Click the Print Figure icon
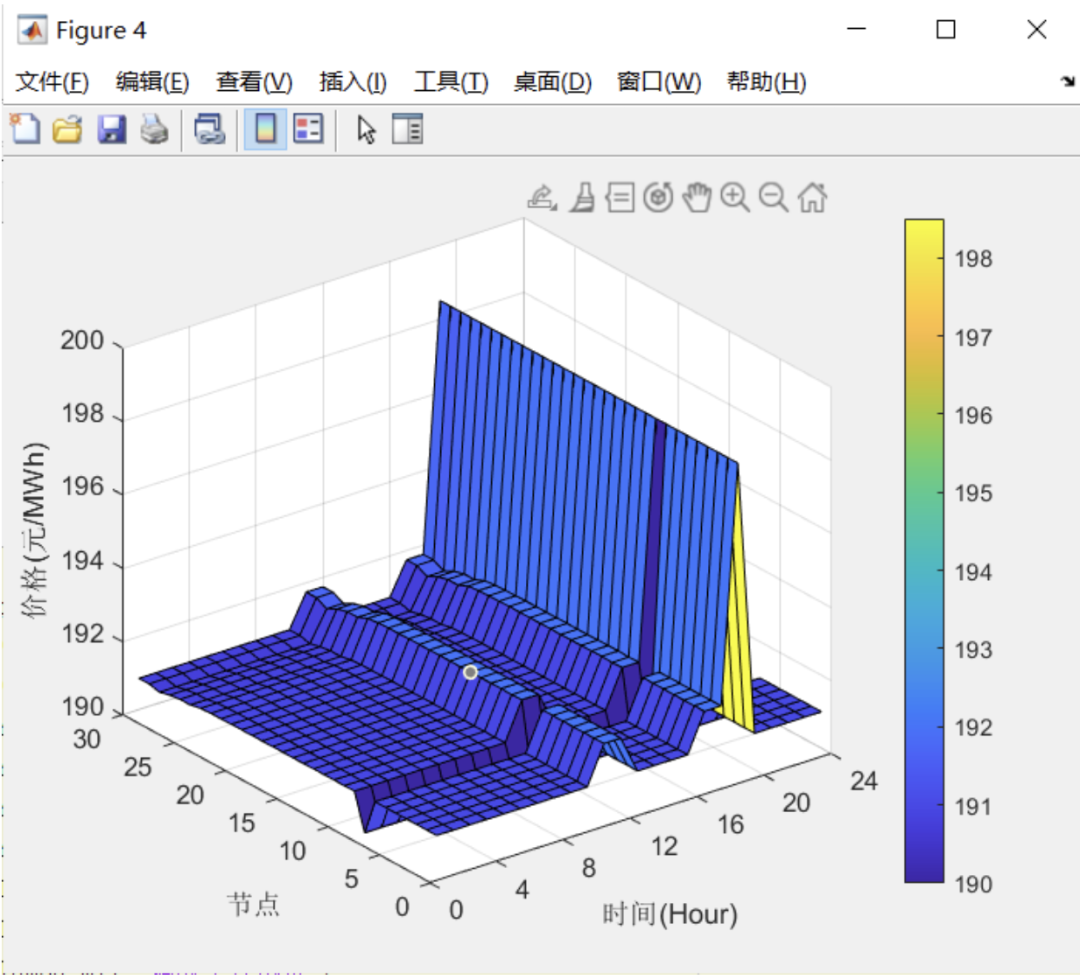This screenshot has width=1080, height=980. pyautogui.click(x=154, y=129)
